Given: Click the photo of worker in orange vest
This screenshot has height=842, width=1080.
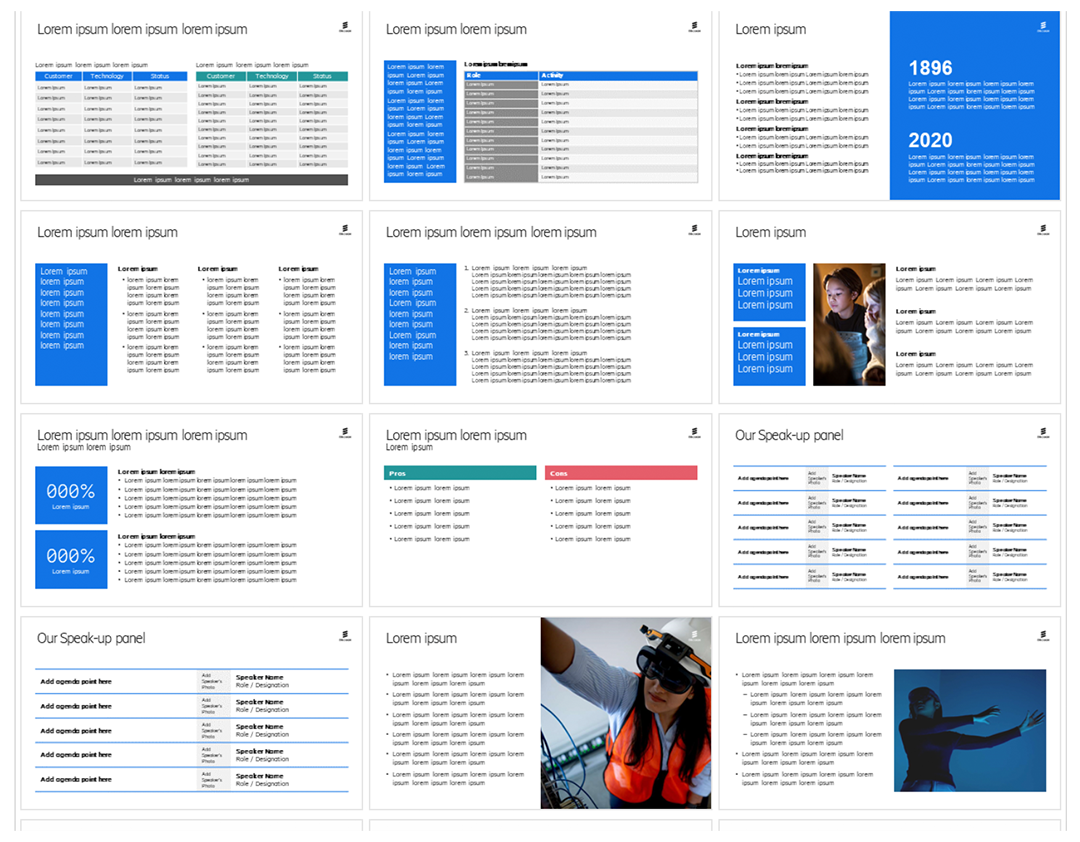Looking at the screenshot, I should tap(626, 713).
